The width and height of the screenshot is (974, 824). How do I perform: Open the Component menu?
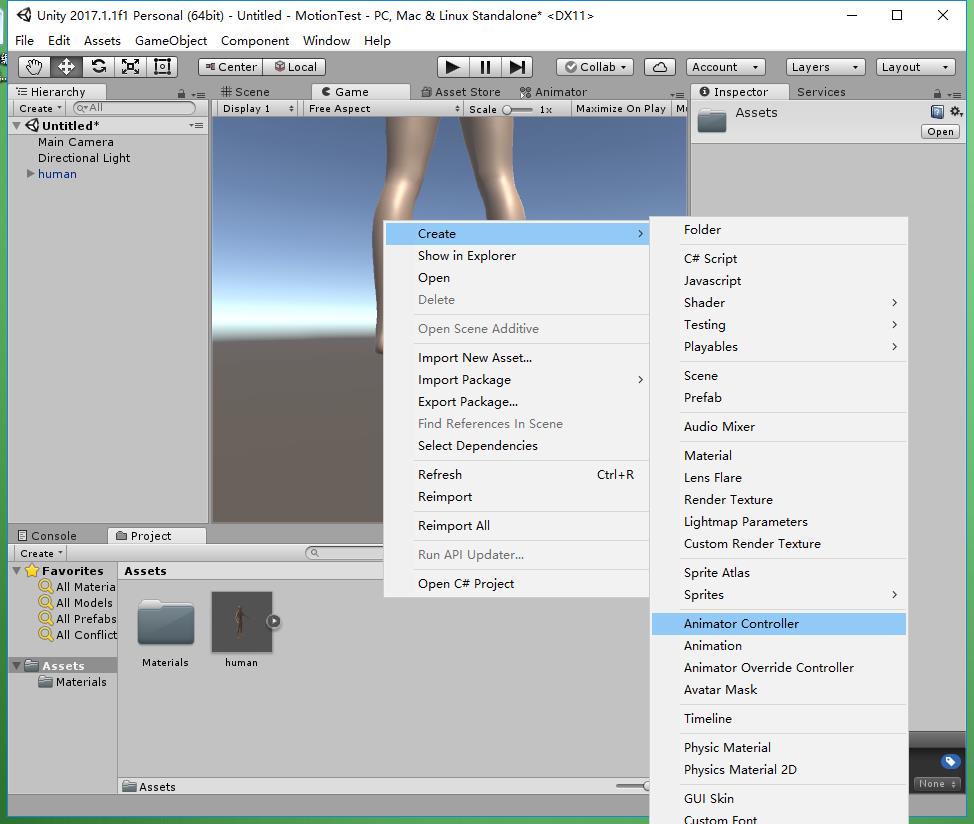click(255, 40)
